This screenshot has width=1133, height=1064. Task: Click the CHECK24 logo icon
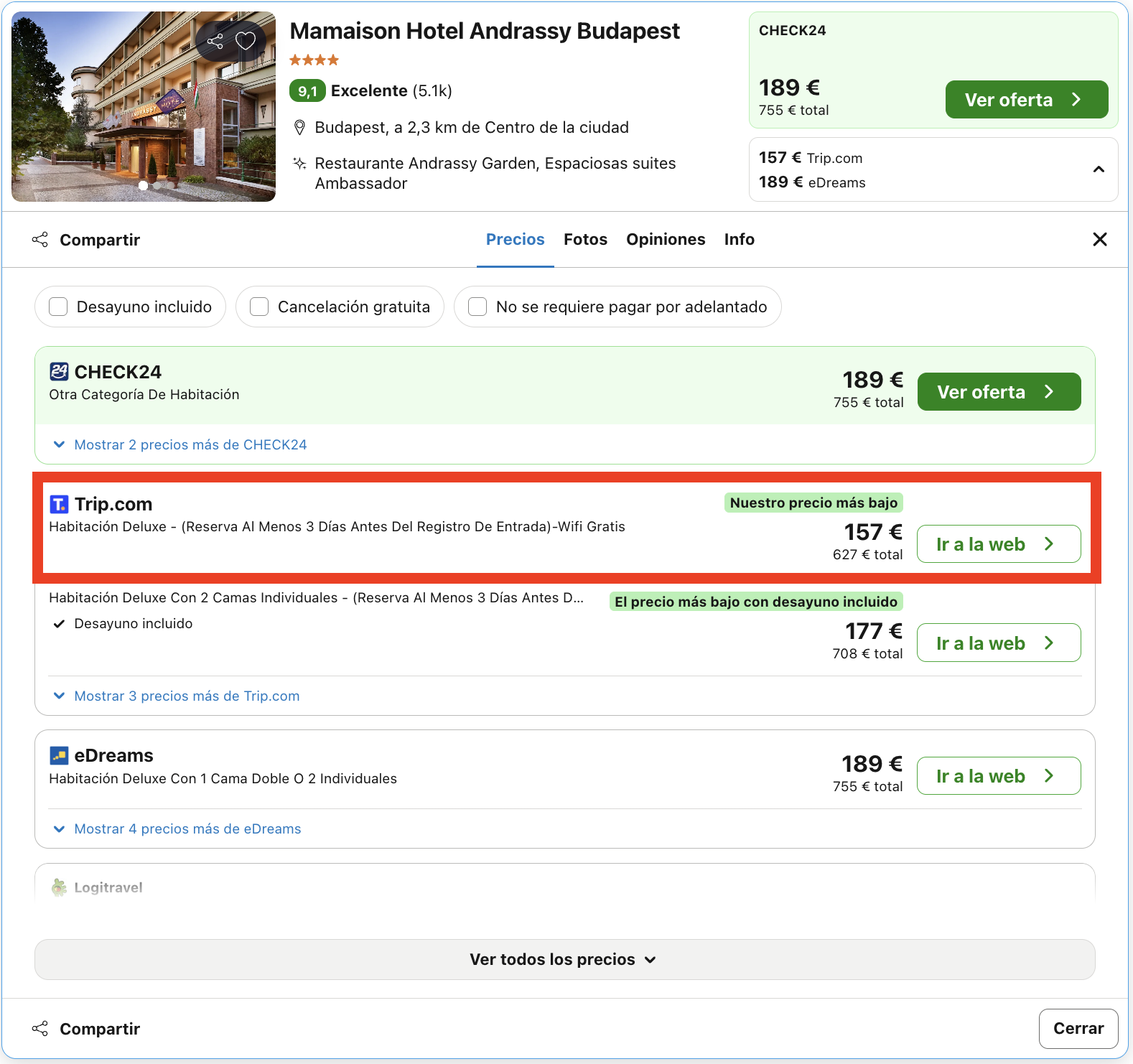click(59, 371)
